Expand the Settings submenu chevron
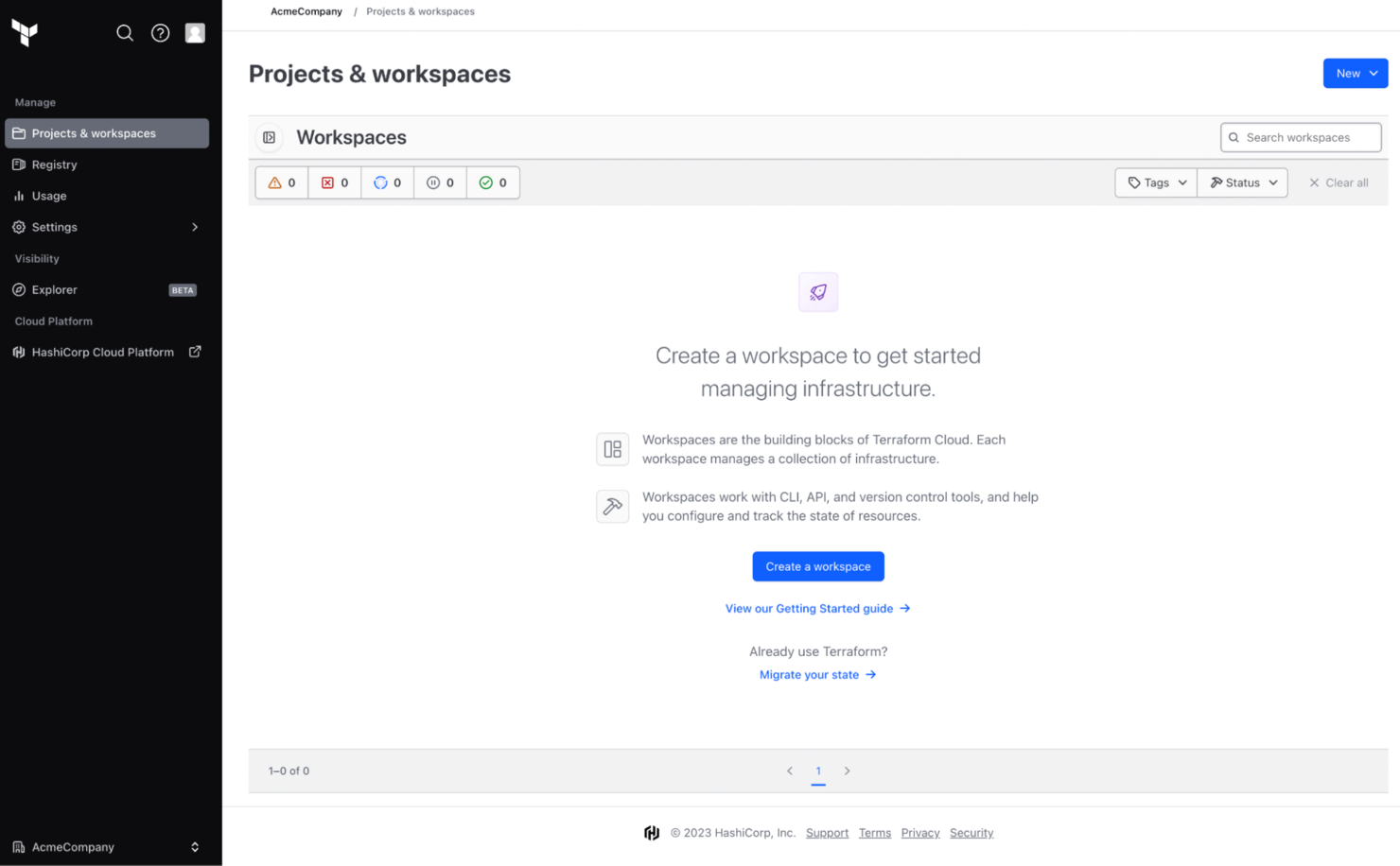 tap(195, 227)
